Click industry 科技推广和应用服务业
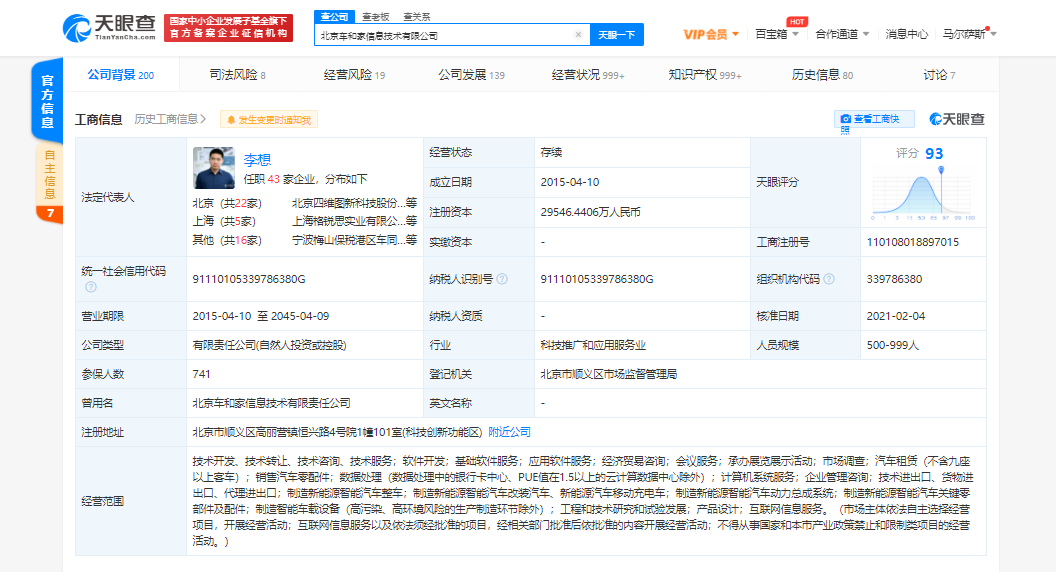Viewport: 1056px width, 572px height. point(593,345)
